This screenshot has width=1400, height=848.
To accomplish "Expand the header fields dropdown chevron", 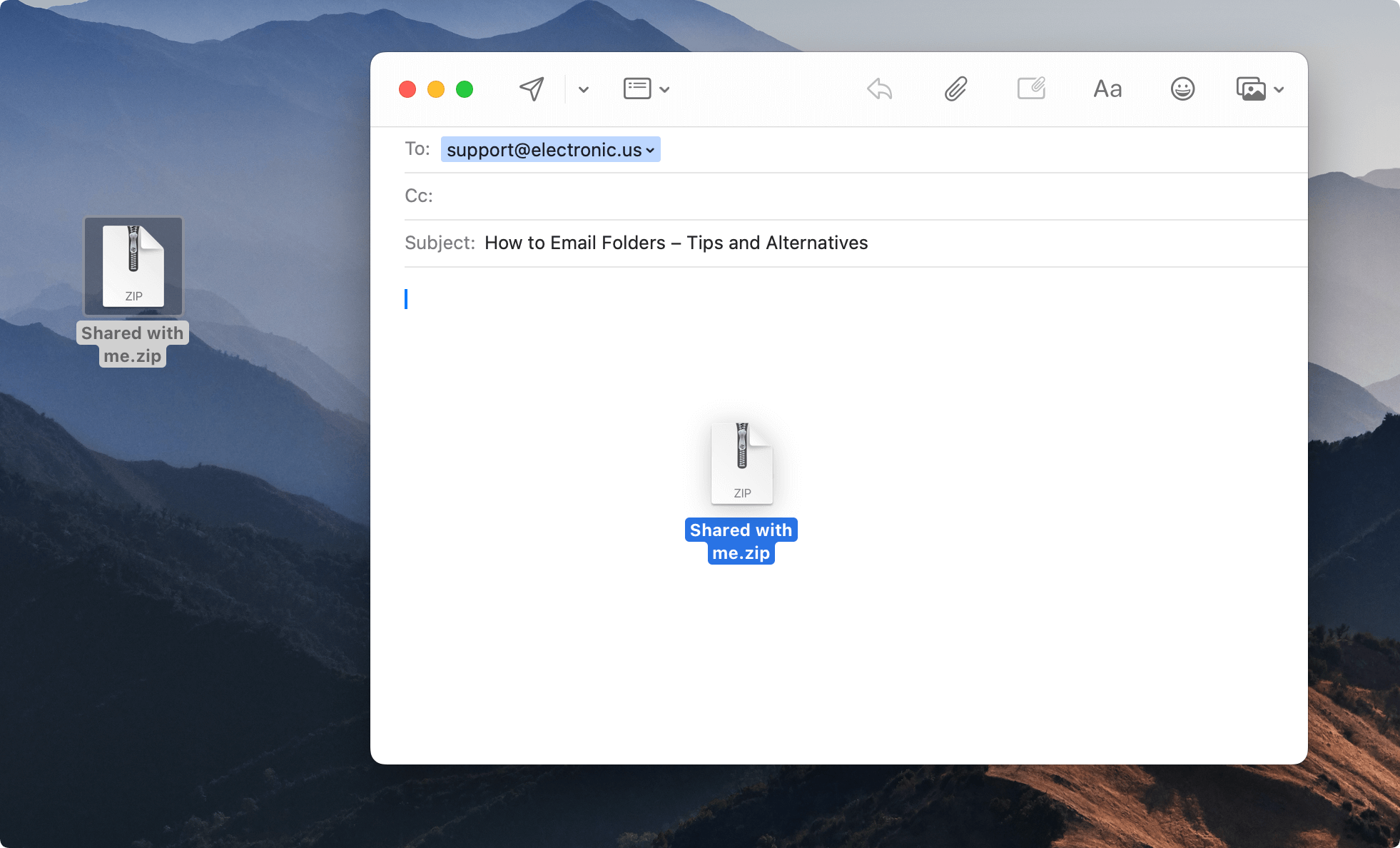I will pyautogui.click(x=666, y=91).
